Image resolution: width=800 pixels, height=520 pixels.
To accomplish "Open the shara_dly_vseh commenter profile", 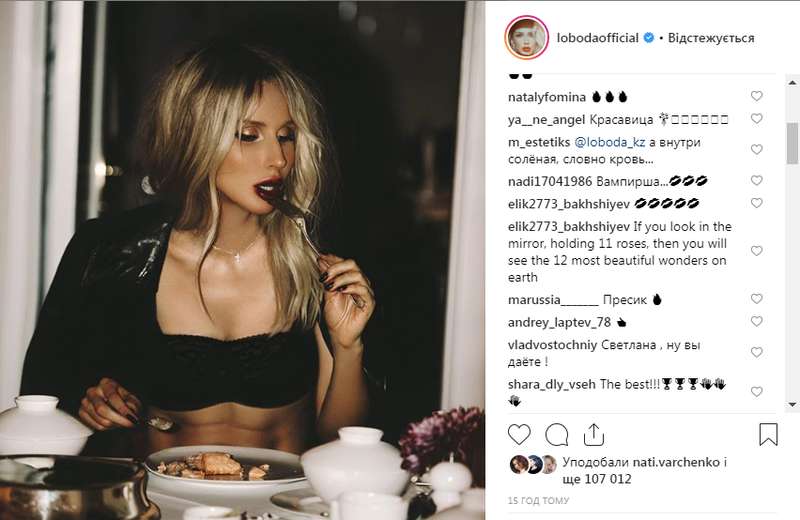I will 552,384.
